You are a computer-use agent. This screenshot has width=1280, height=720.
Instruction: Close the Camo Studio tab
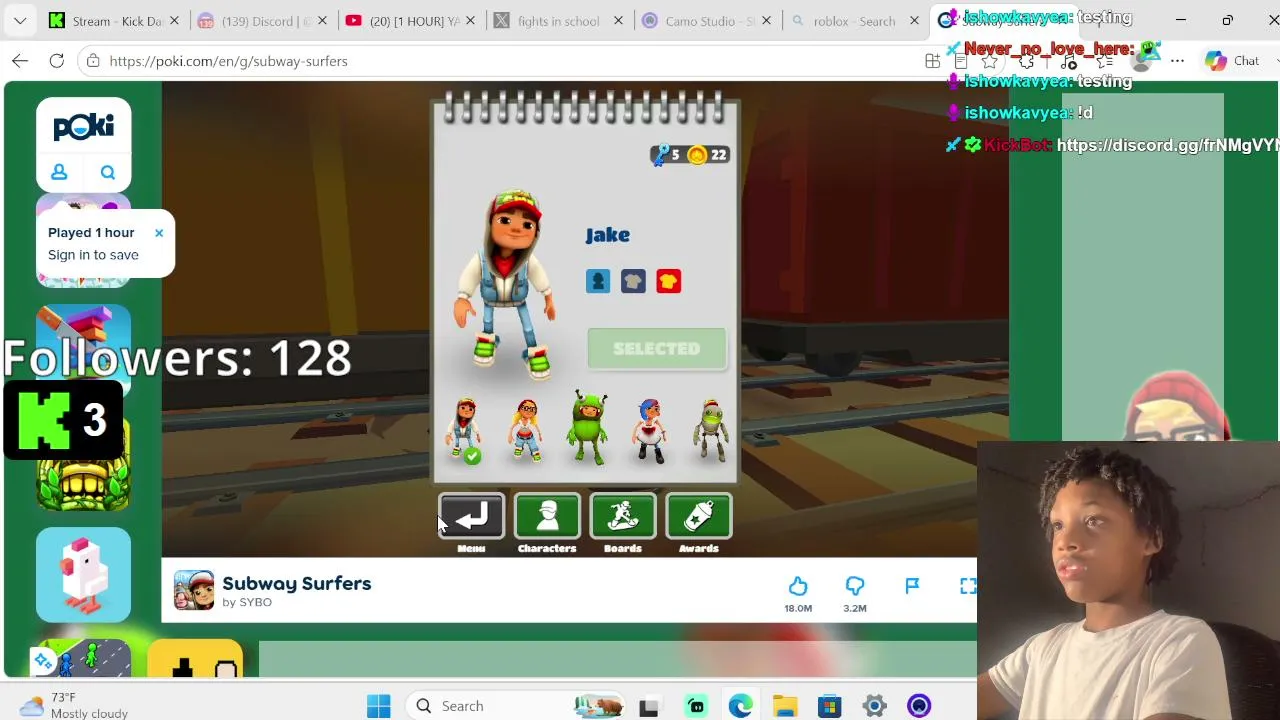tap(766, 21)
